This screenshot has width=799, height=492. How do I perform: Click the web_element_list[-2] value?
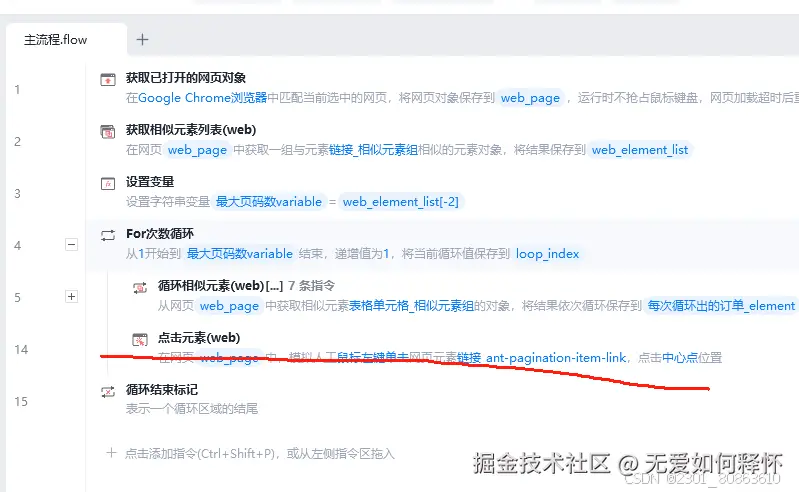point(401,202)
